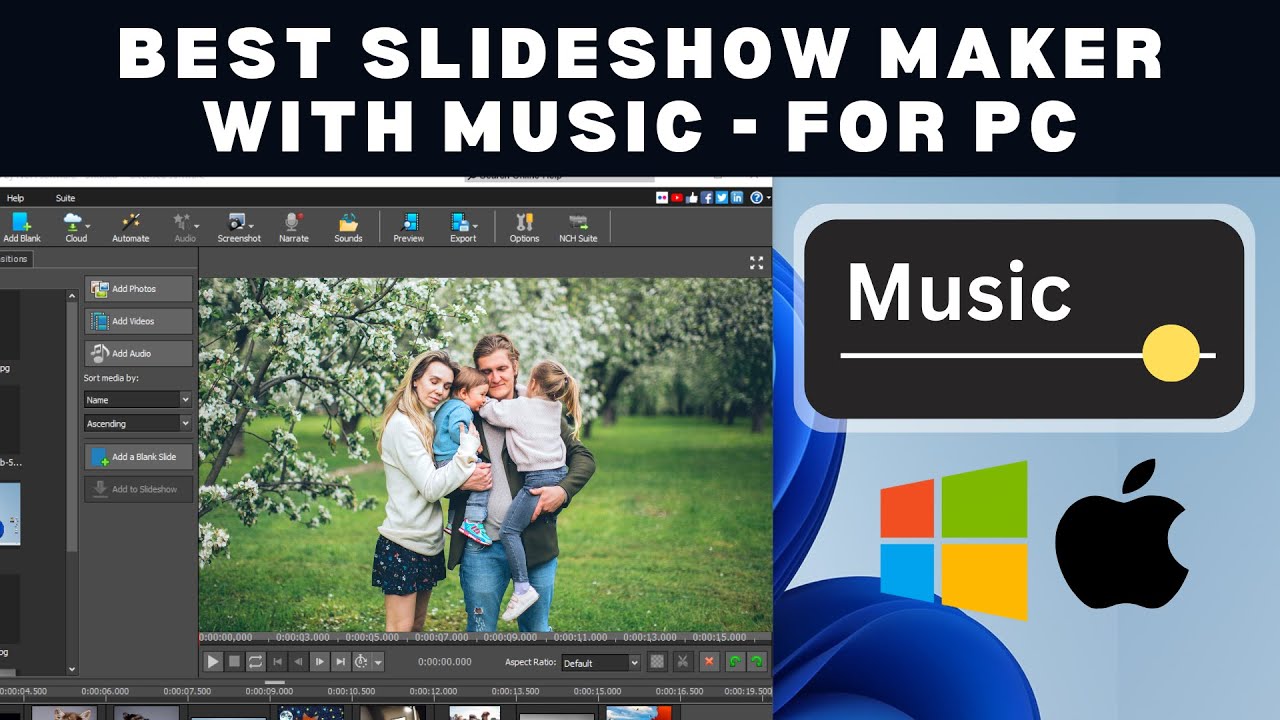Screen dimensions: 1280x720
Task: Open Export options via the Export icon
Action: click(458, 220)
